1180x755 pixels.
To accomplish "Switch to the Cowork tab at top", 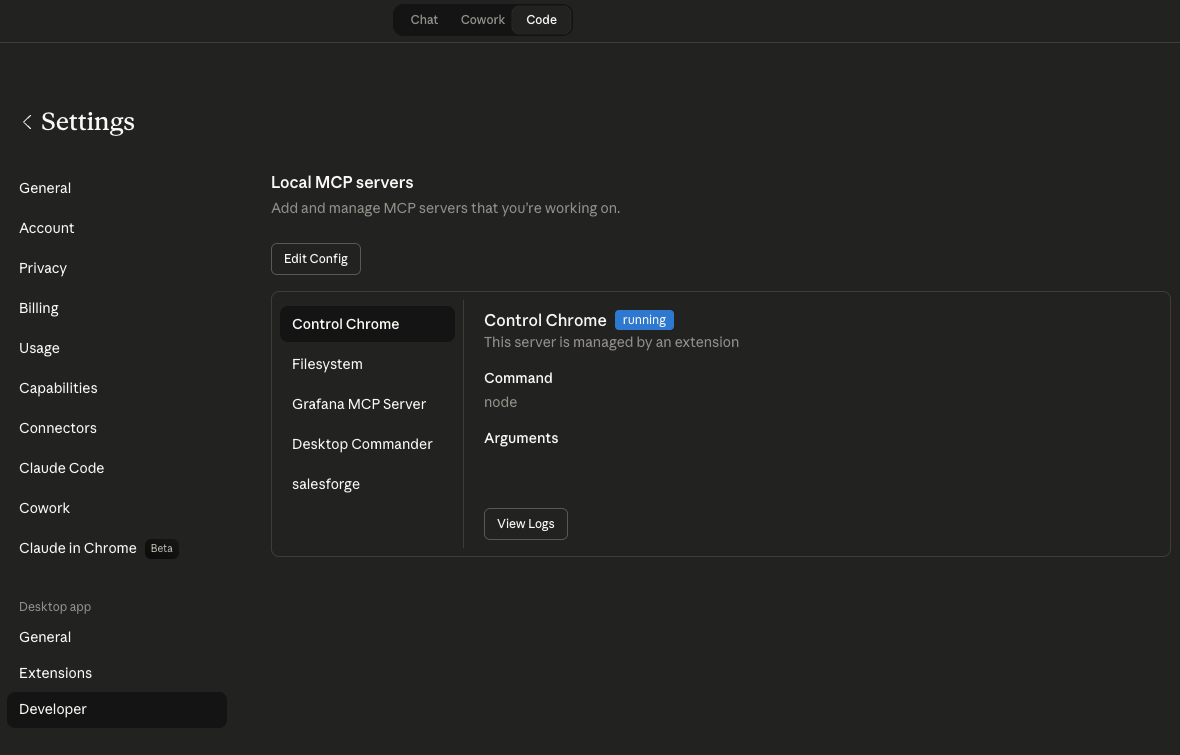I will [x=482, y=20].
